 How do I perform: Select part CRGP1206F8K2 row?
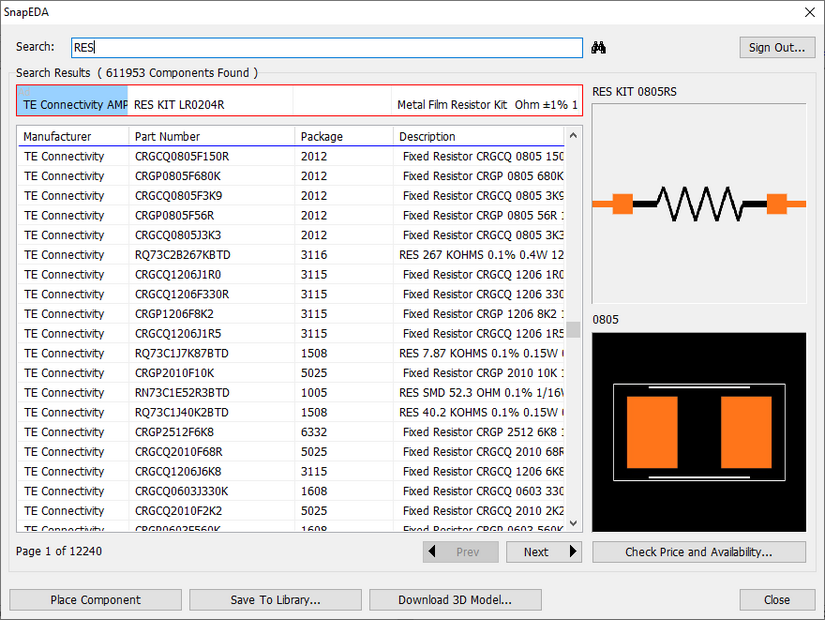[x=291, y=314]
